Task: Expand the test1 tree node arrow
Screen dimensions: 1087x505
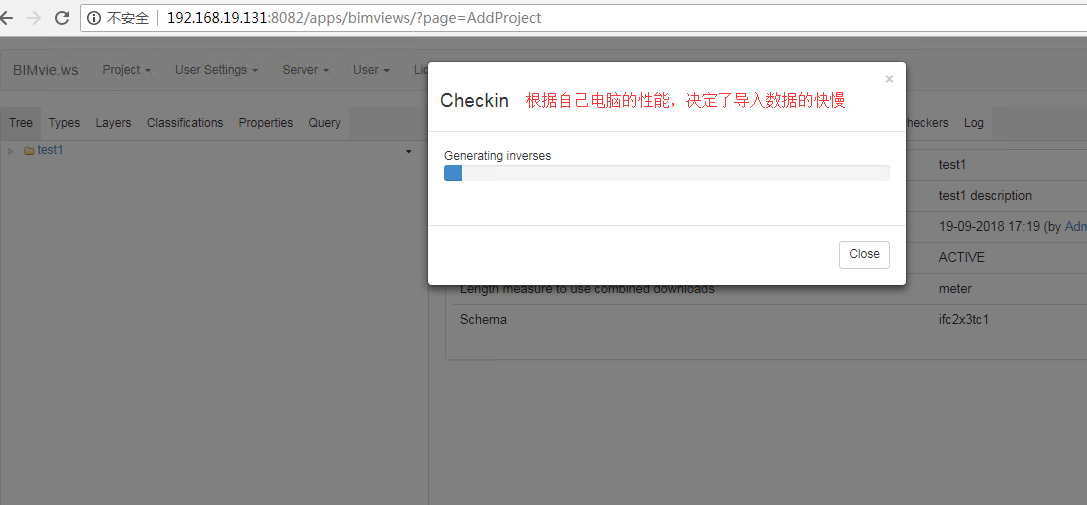Action: tap(10, 151)
